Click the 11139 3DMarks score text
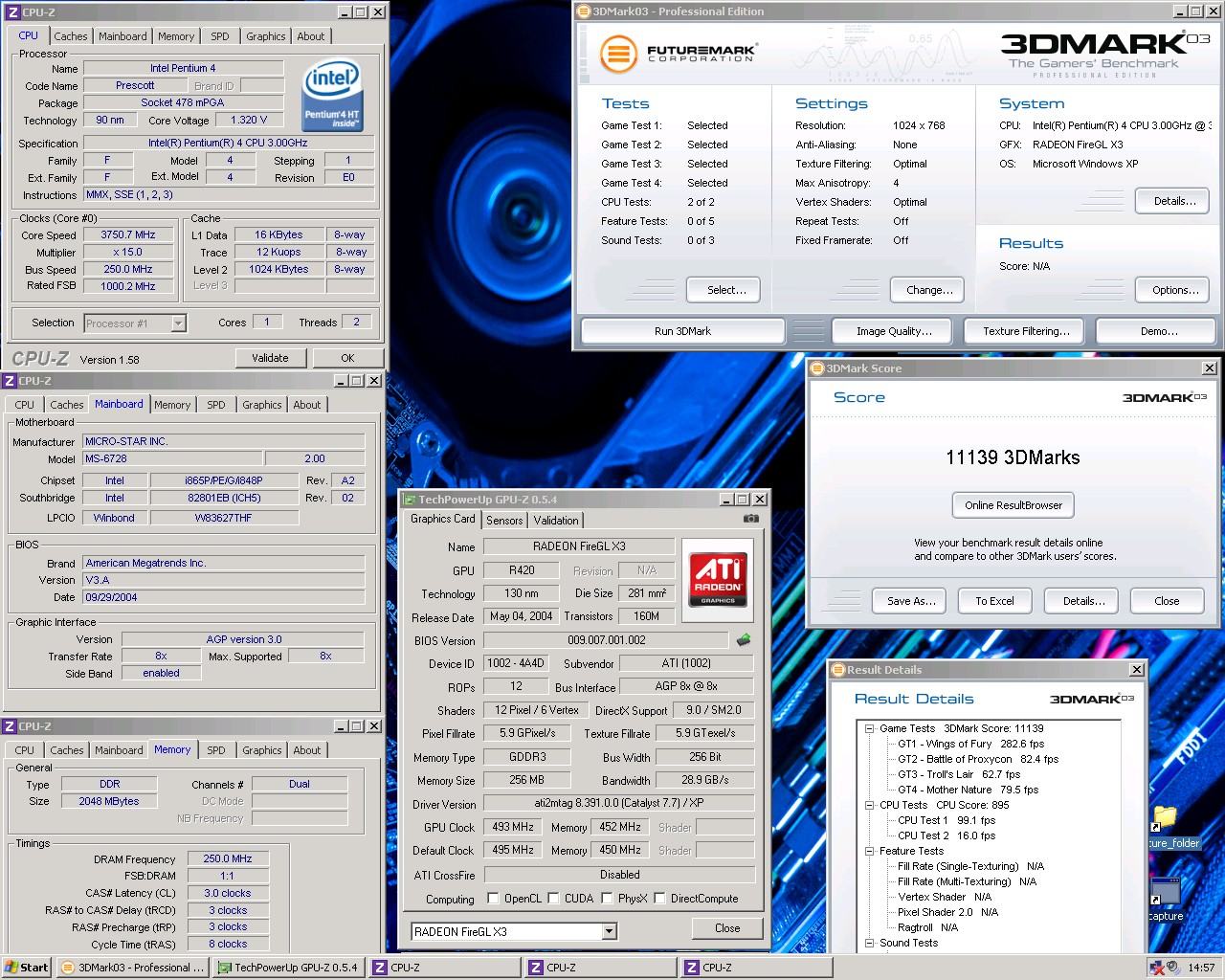The width and height of the screenshot is (1225, 980). tap(1013, 457)
